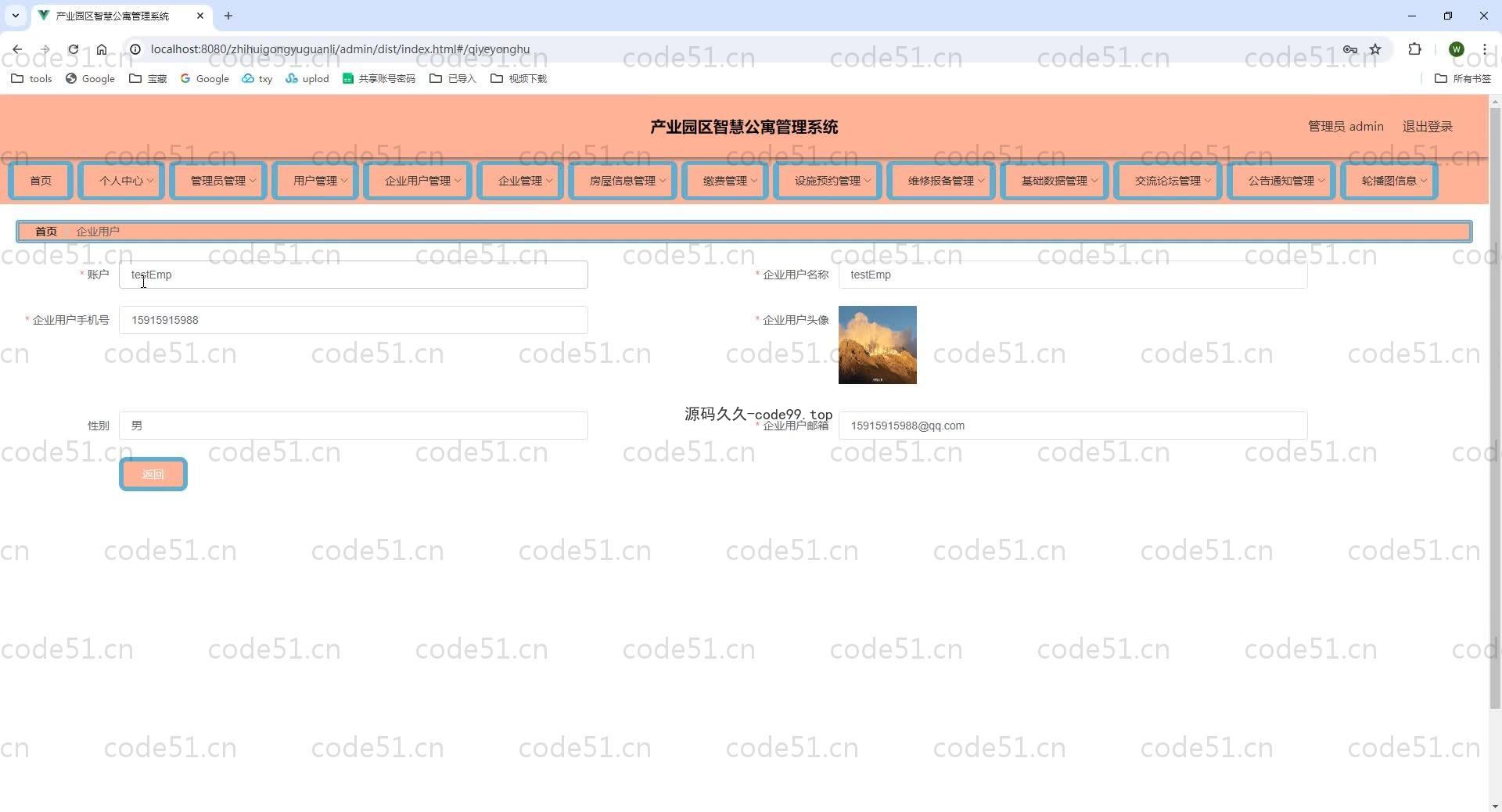
Task: Bookmark this page with the star icon
Action: [x=1375, y=49]
